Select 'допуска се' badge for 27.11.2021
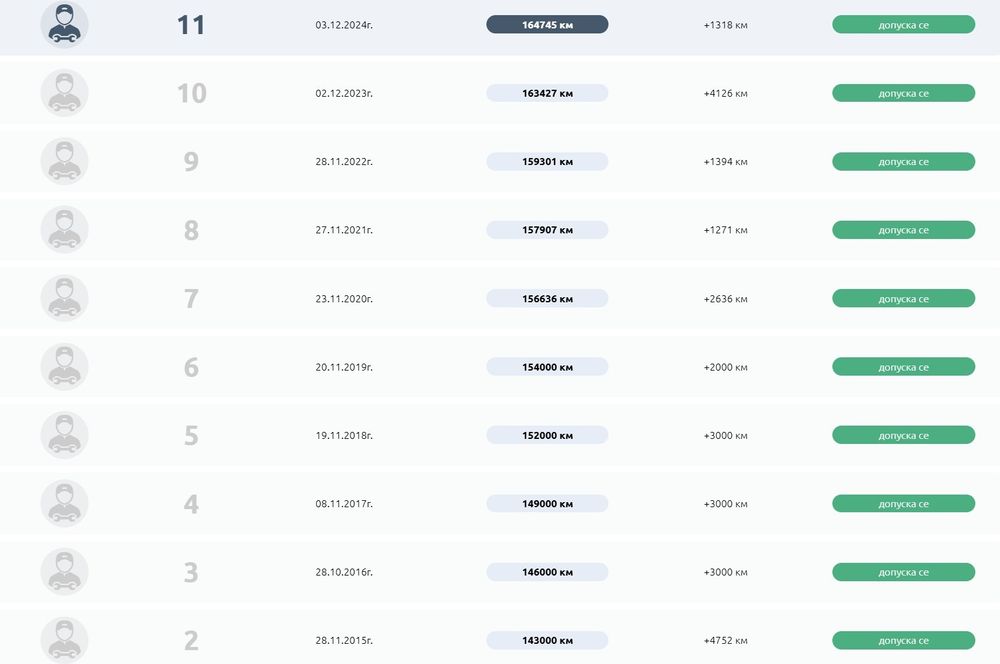The image size is (1000, 664). (x=903, y=230)
